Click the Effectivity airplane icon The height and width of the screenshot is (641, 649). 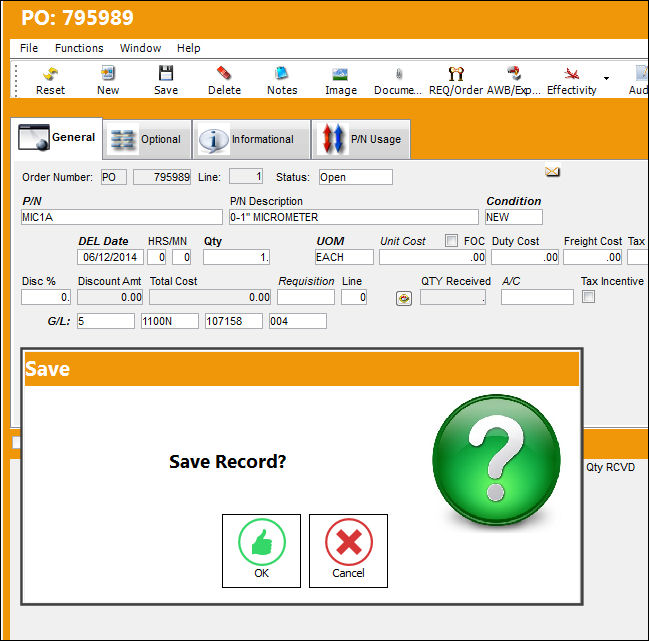[572, 74]
